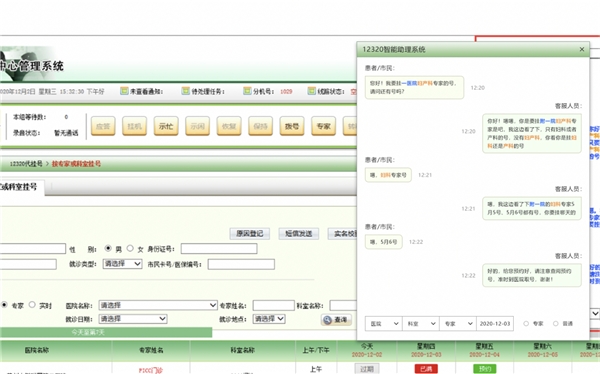Screen dimensions: 600x374
Task: Click the 专家 toolbar button
Action: click(323, 126)
